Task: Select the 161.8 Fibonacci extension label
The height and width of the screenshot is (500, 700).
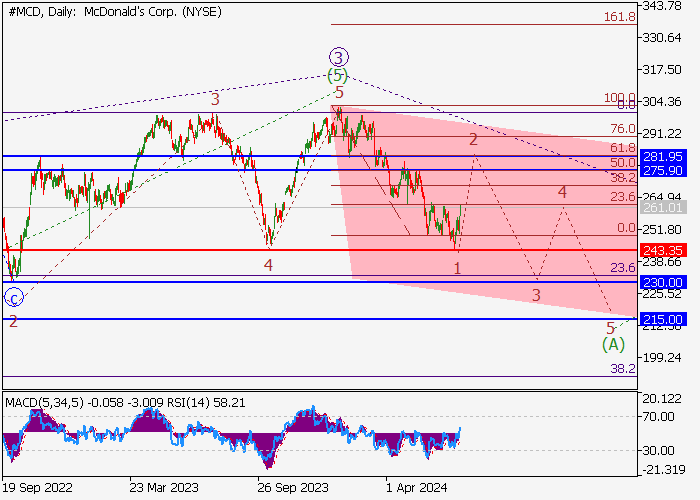Action: (x=620, y=17)
